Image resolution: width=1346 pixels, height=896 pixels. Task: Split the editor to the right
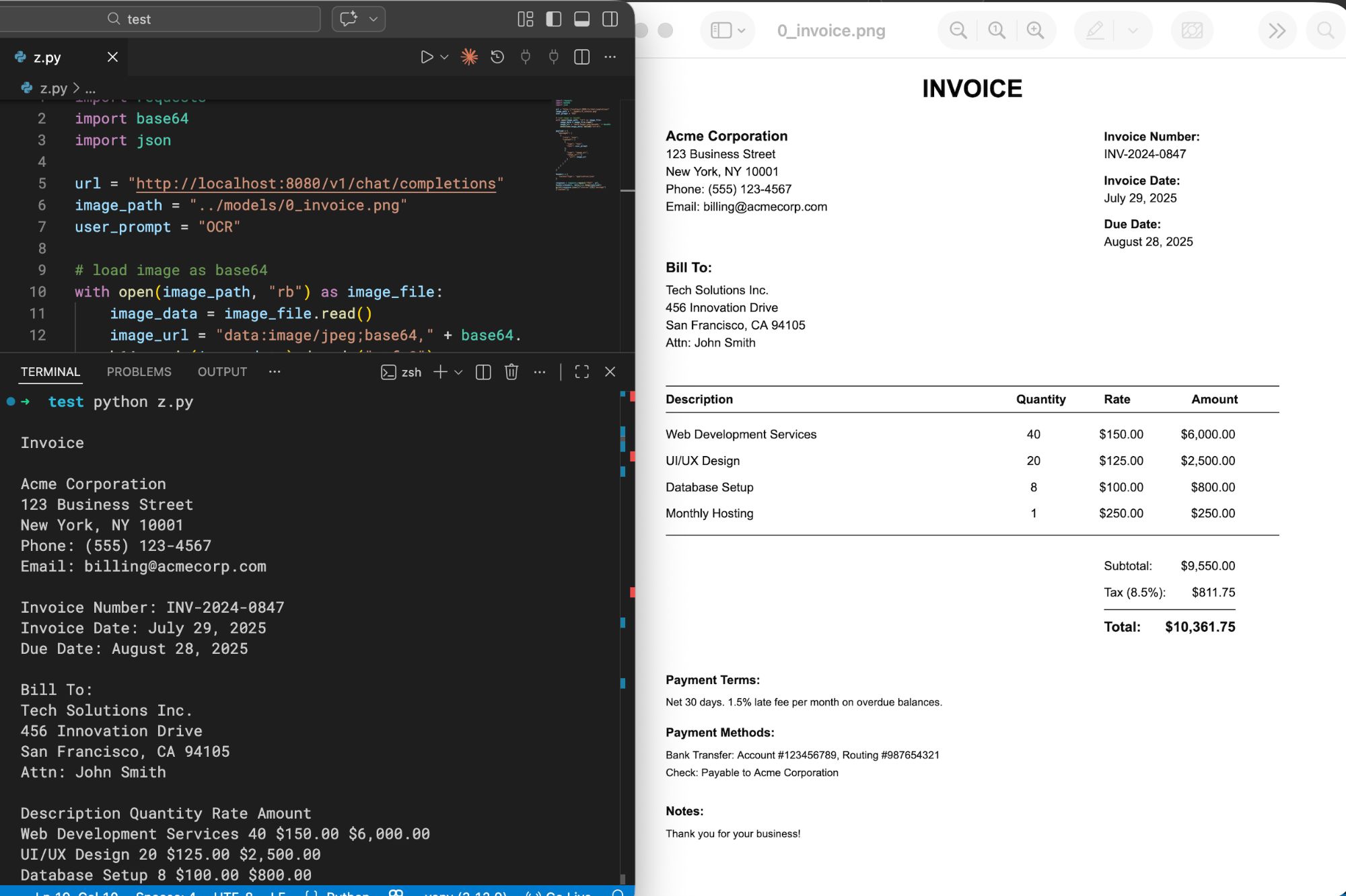[580, 57]
